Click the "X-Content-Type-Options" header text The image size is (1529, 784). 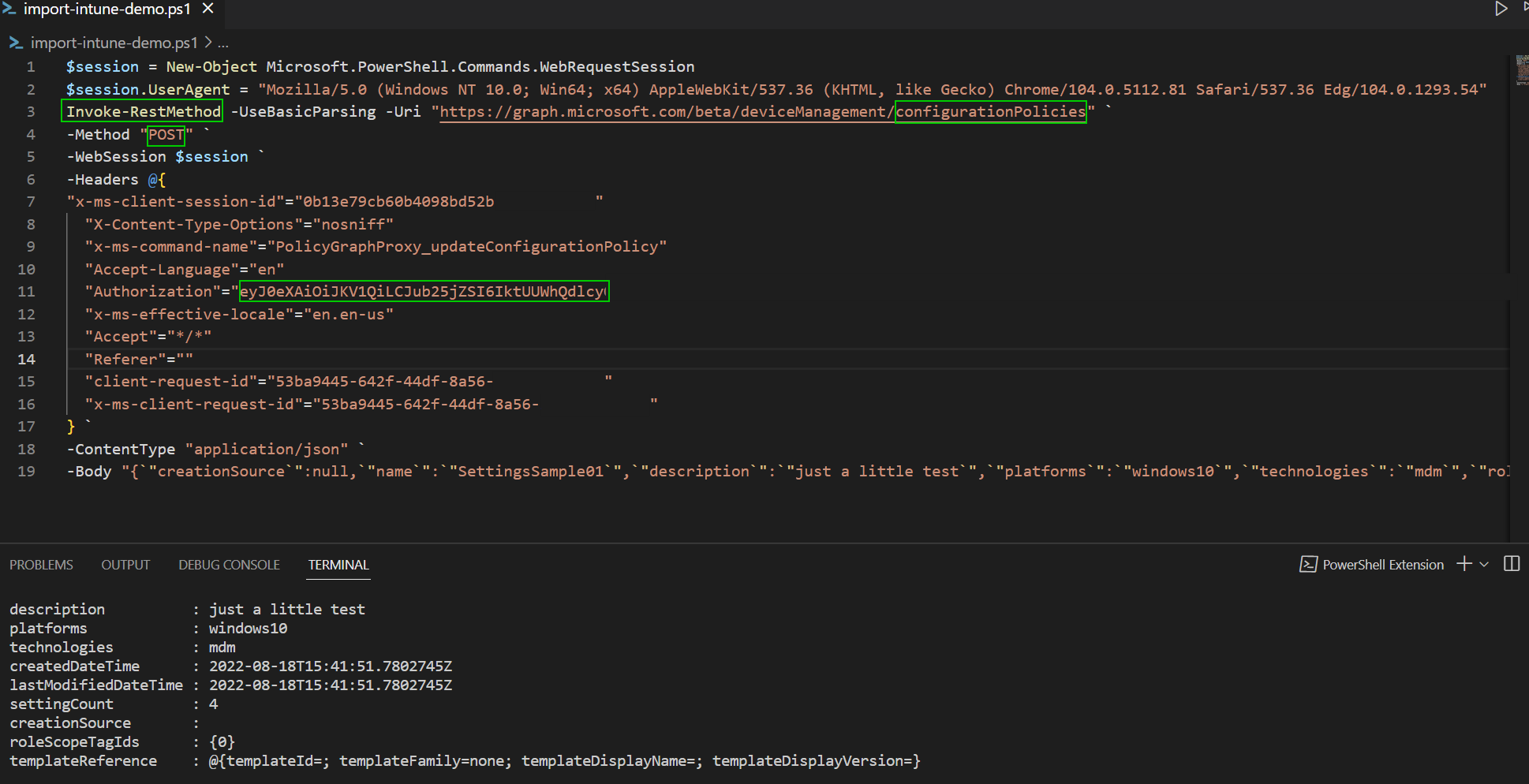[x=193, y=225]
